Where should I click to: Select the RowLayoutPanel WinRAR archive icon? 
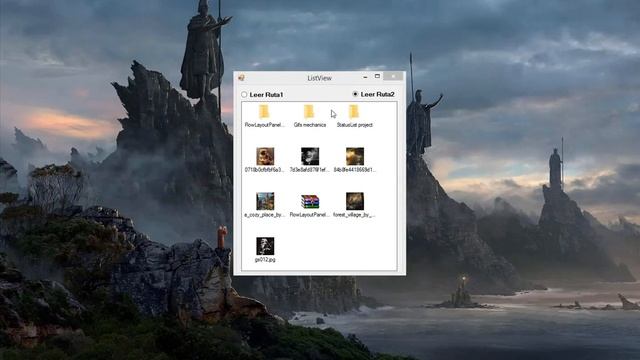click(x=310, y=202)
